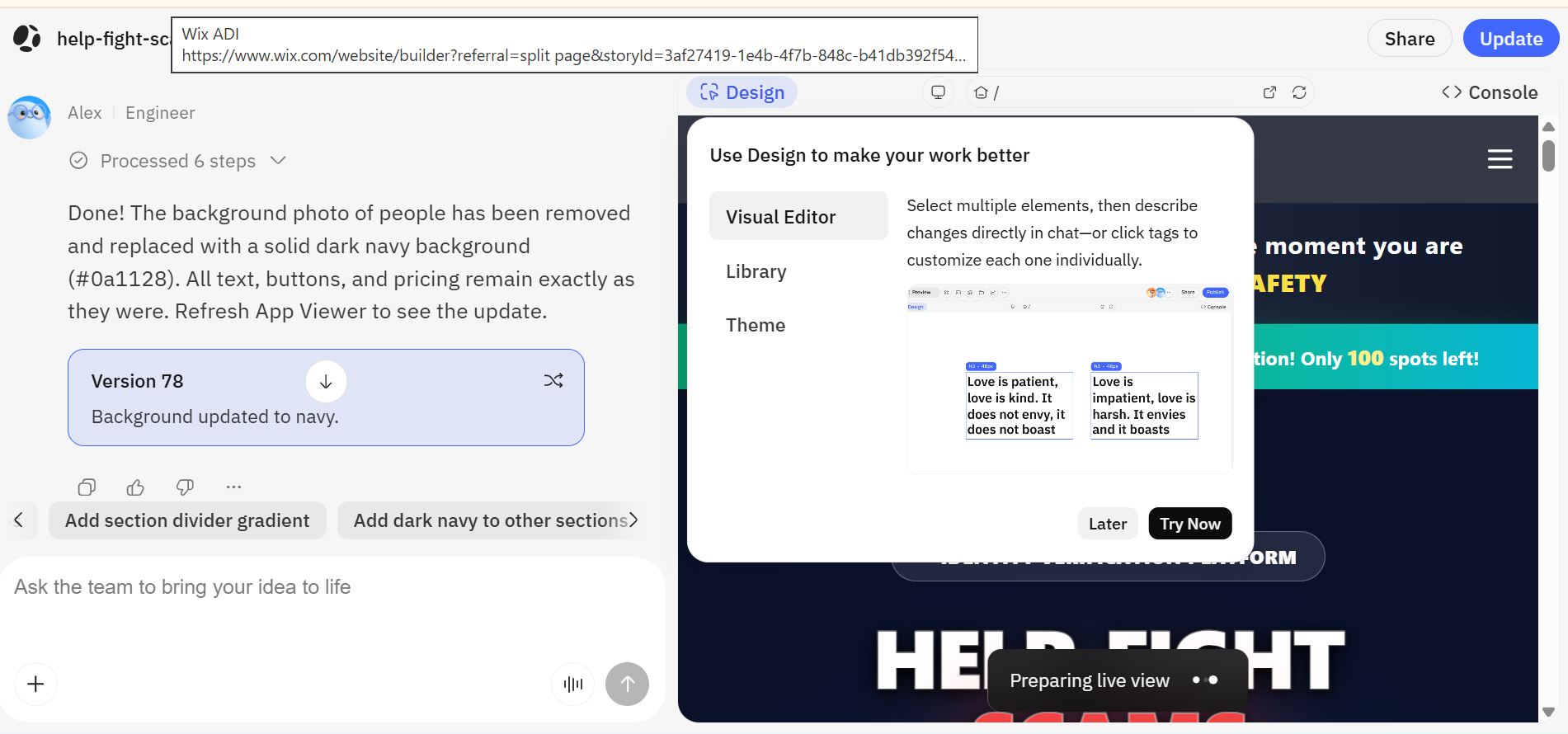Show next suggestions with right chevron

[633, 520]
